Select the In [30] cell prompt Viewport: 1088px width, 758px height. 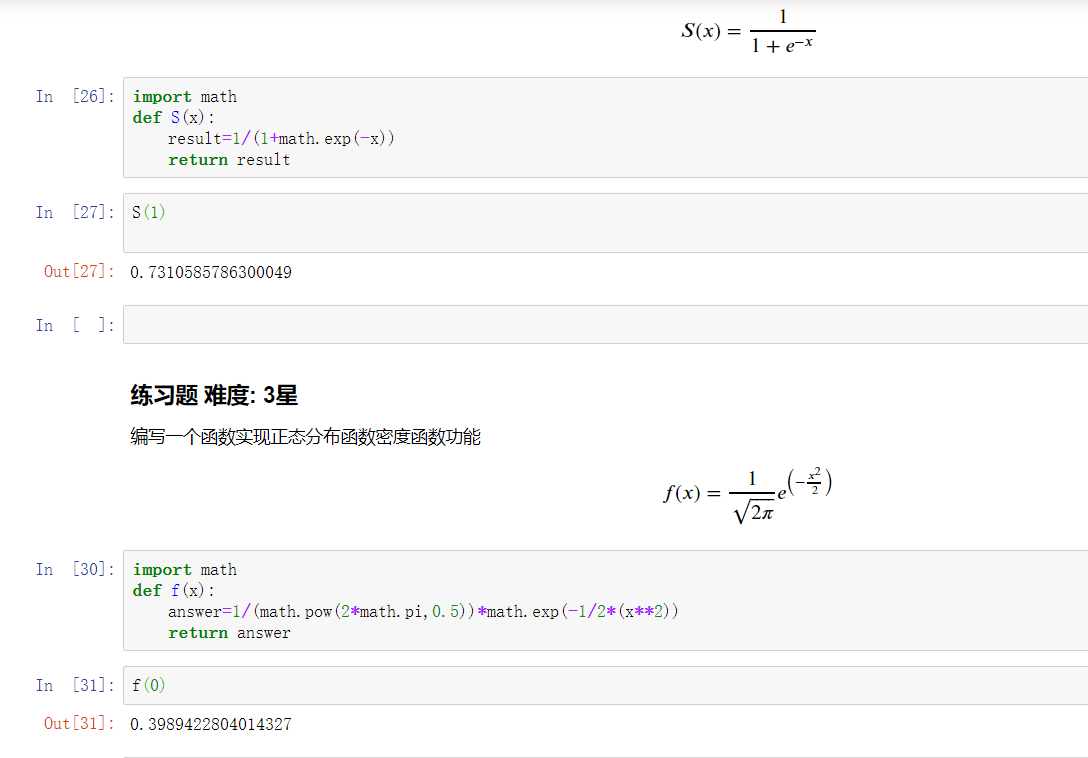point(75,570)
